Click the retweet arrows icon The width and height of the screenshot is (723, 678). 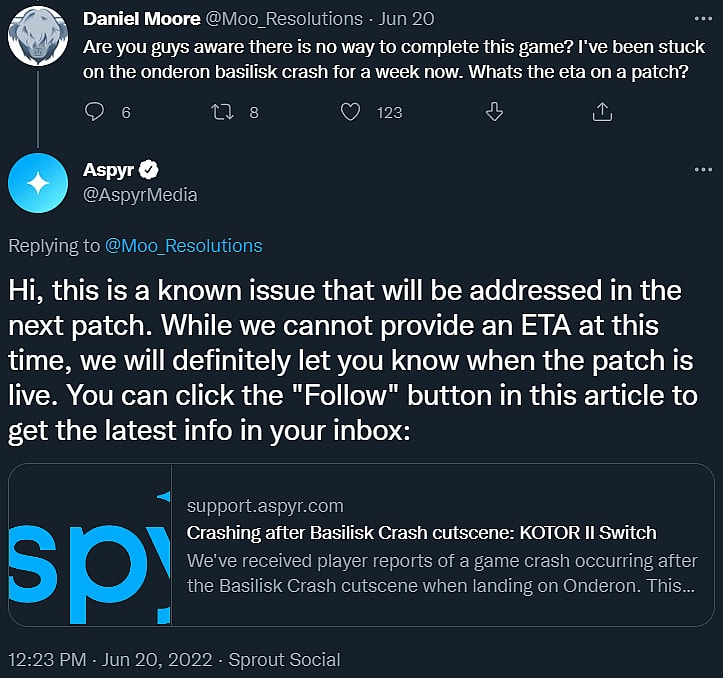pyautogui.click(x=223, y=112)
